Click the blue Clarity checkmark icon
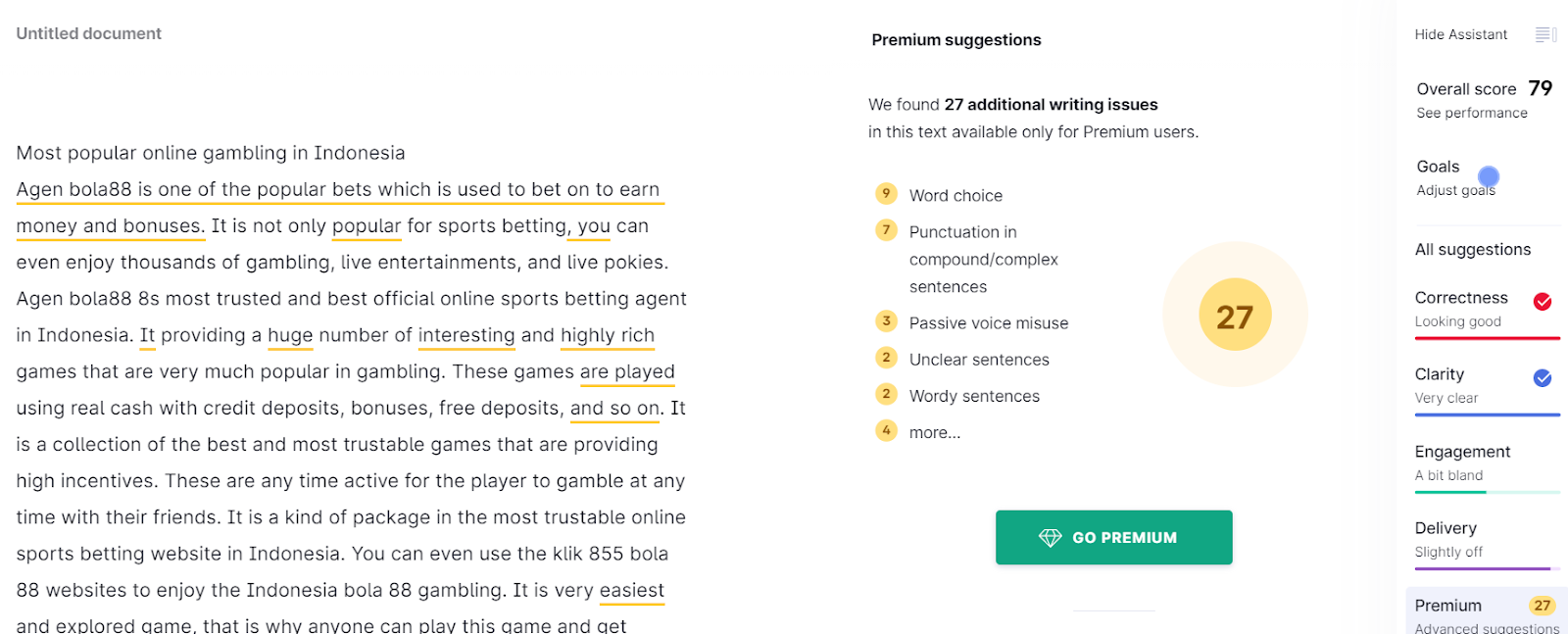The height and width of the screenshot is (634, 1568). pyautogui.click(x=1542, y=378)
